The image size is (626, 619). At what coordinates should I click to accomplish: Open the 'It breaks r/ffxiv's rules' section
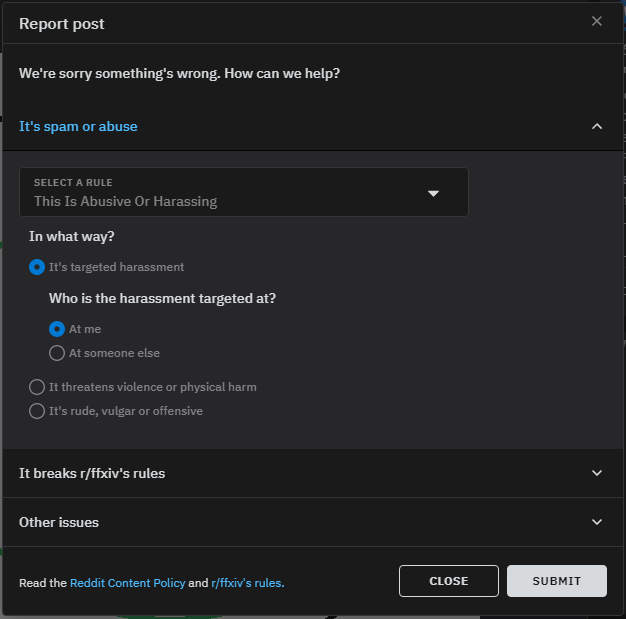(92, 473)
